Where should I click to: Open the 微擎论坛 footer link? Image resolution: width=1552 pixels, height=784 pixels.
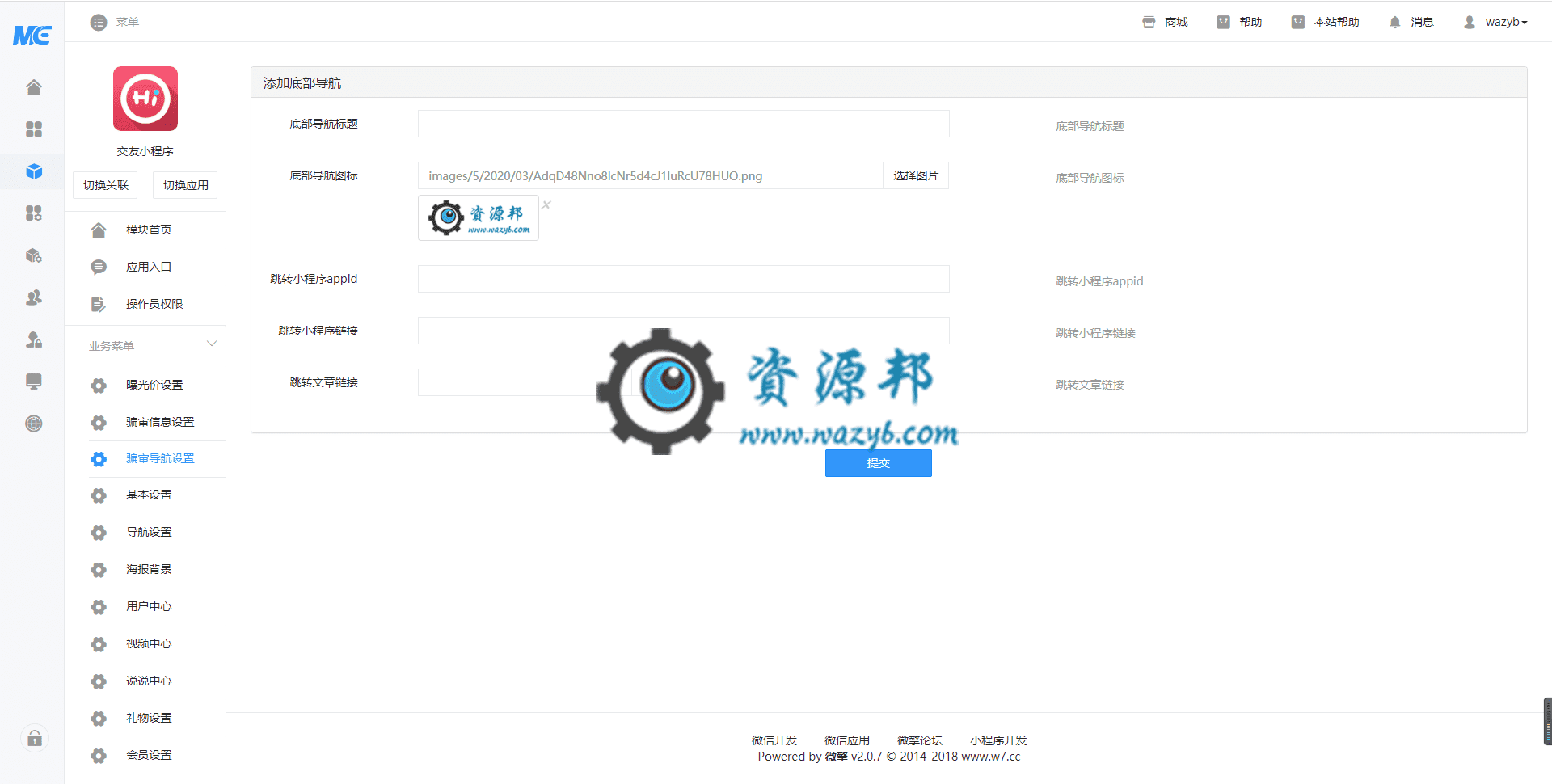(920, 740)
